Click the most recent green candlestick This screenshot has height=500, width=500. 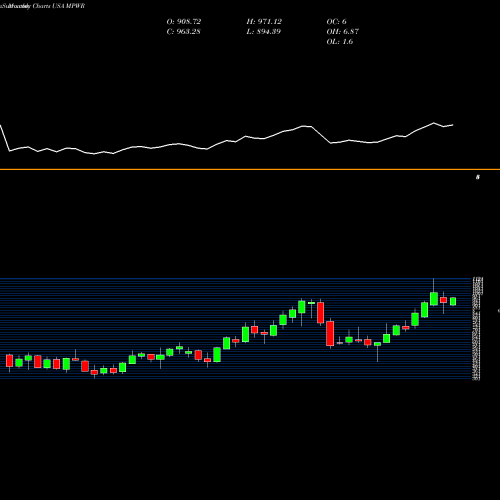coord(453,301)
